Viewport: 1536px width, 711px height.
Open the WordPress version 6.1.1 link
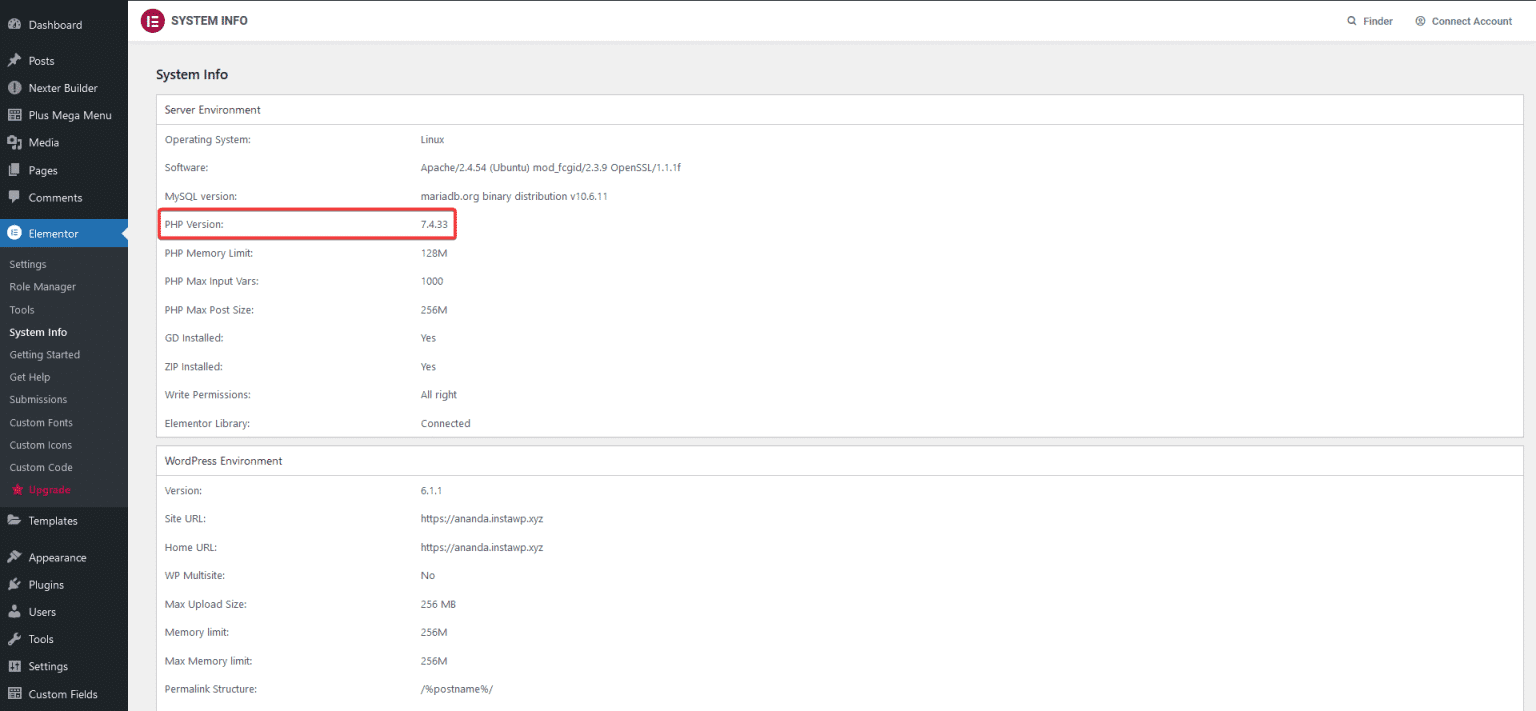point(431,490)
